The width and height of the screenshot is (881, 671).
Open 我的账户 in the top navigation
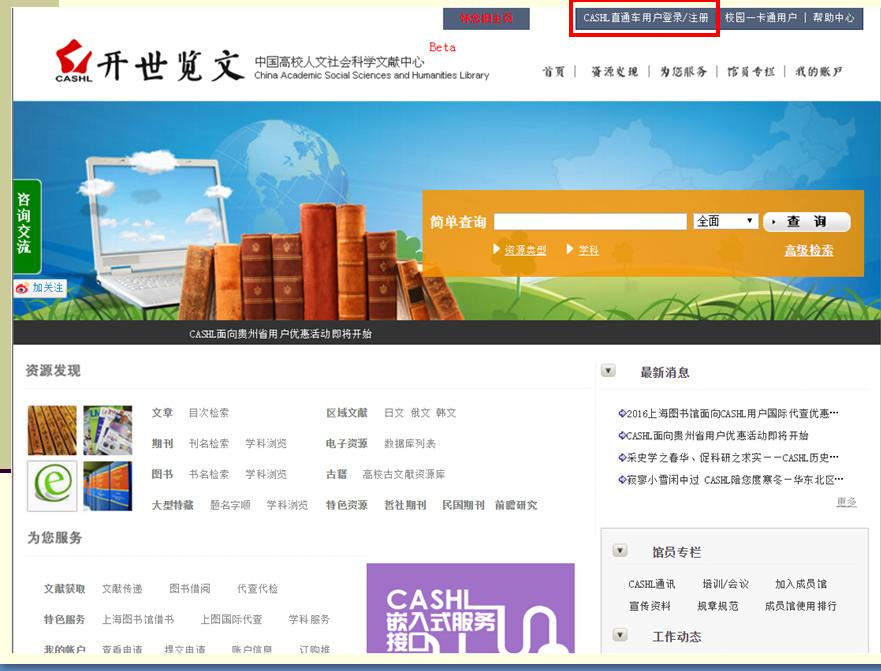819,72
